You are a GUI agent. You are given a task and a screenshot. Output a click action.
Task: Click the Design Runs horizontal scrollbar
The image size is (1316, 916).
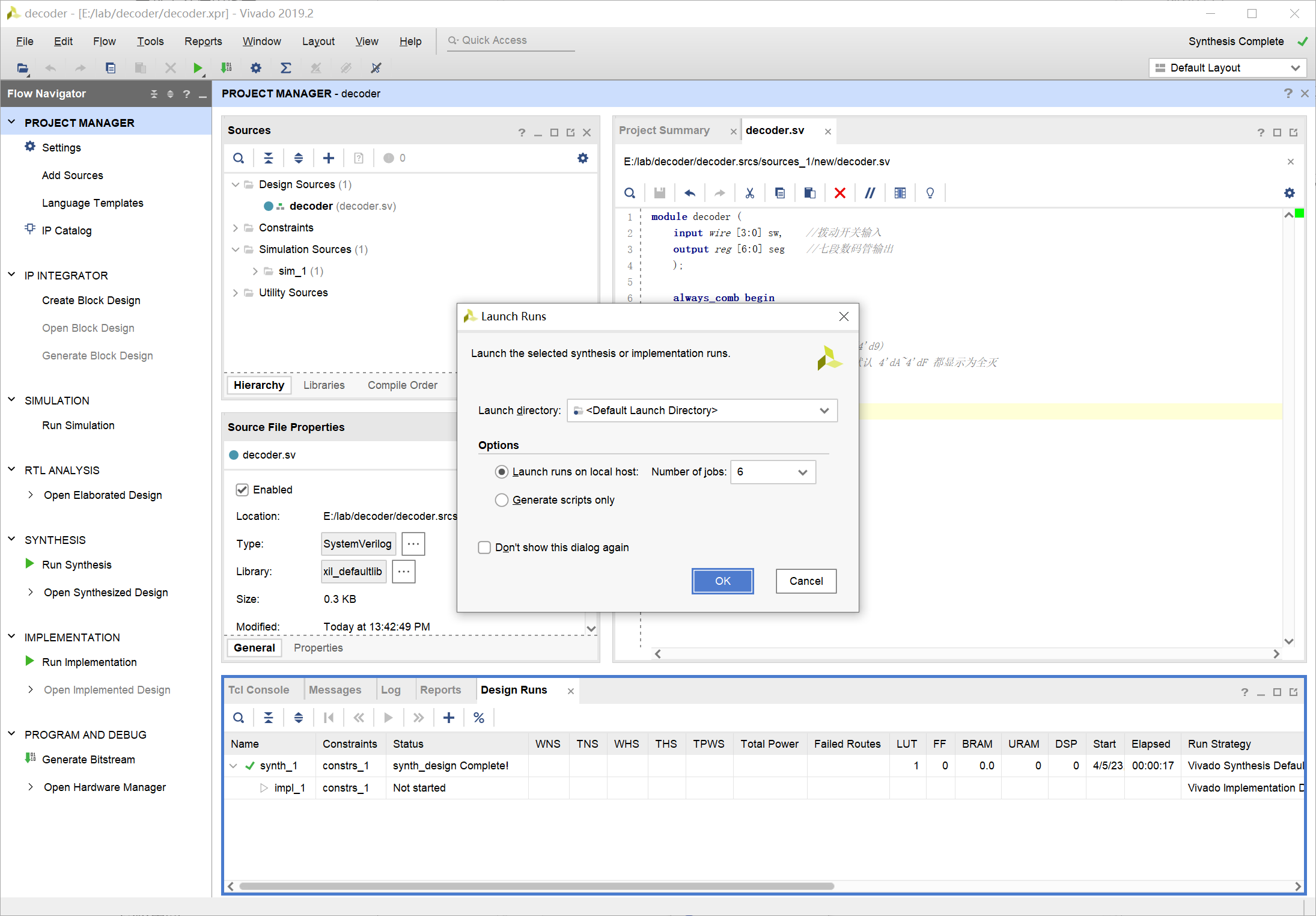(536, 886)
